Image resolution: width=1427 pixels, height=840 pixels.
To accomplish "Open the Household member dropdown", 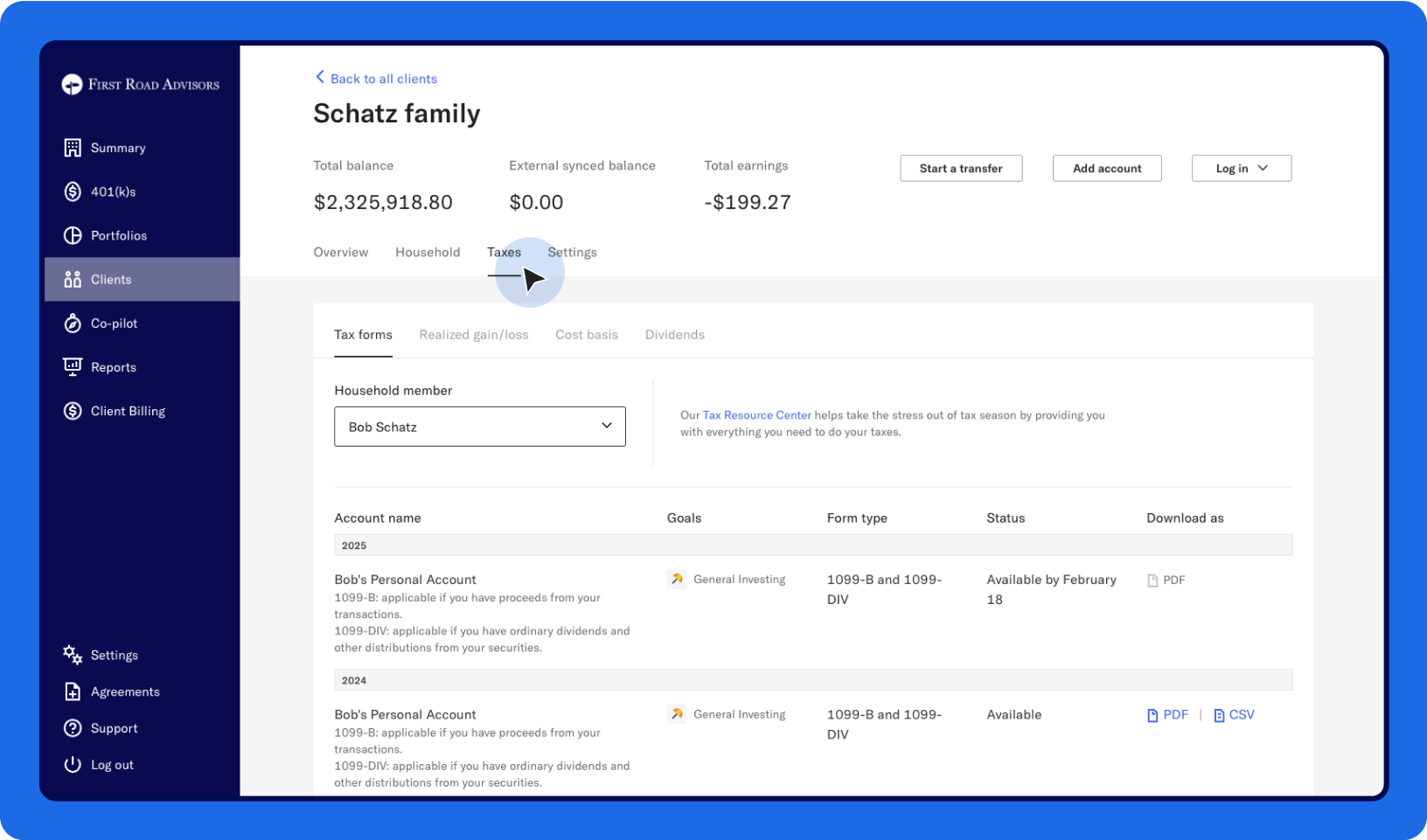I will (x=480, y=427).
